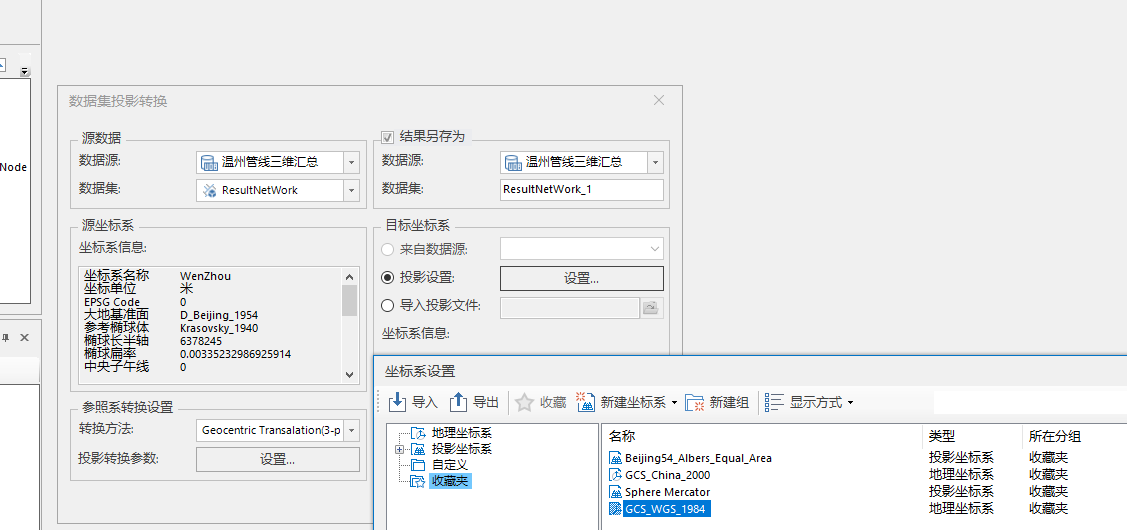Click the ResultNetWork network dataset icon
The width and height of the screenshot is (1127, 530).
[209, 191]
